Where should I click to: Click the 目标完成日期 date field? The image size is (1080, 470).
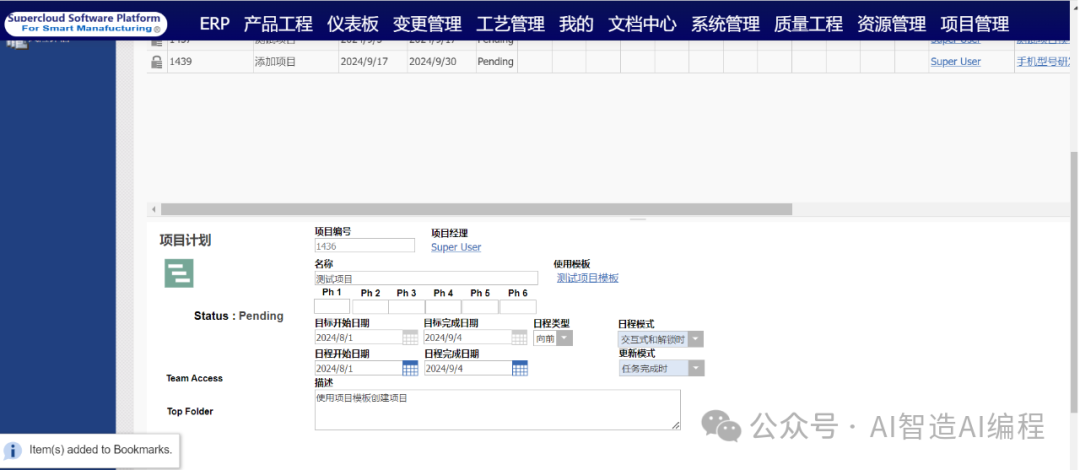tap(468, 338)
